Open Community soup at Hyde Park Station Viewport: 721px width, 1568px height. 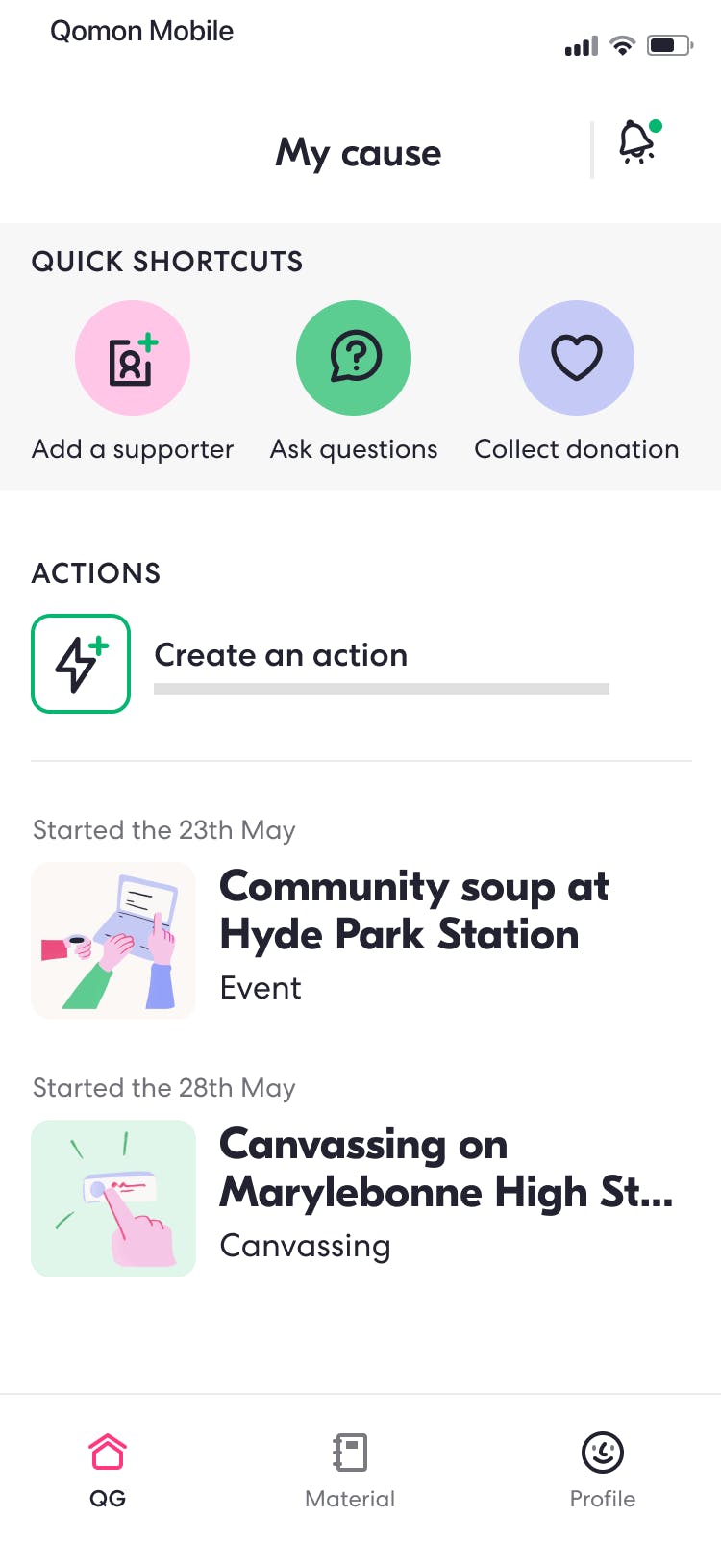(x=413, y=911)
